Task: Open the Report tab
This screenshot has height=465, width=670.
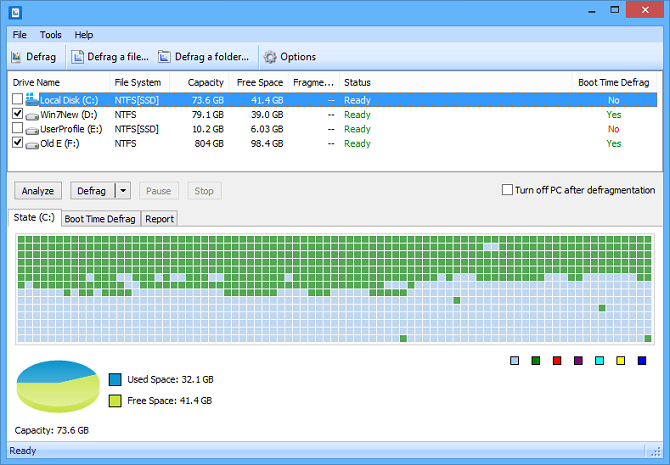Action: [159, 218]
